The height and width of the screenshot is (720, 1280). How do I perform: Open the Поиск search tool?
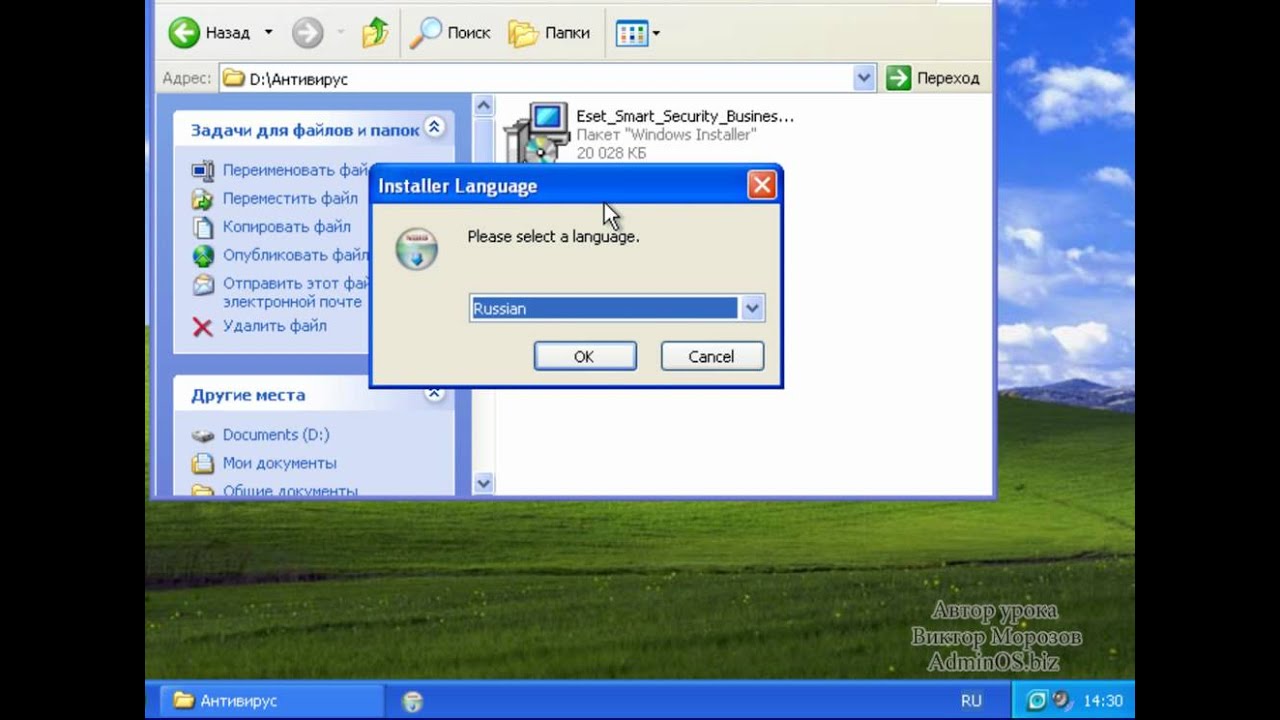pyautogui.click(x=450, y=32)
